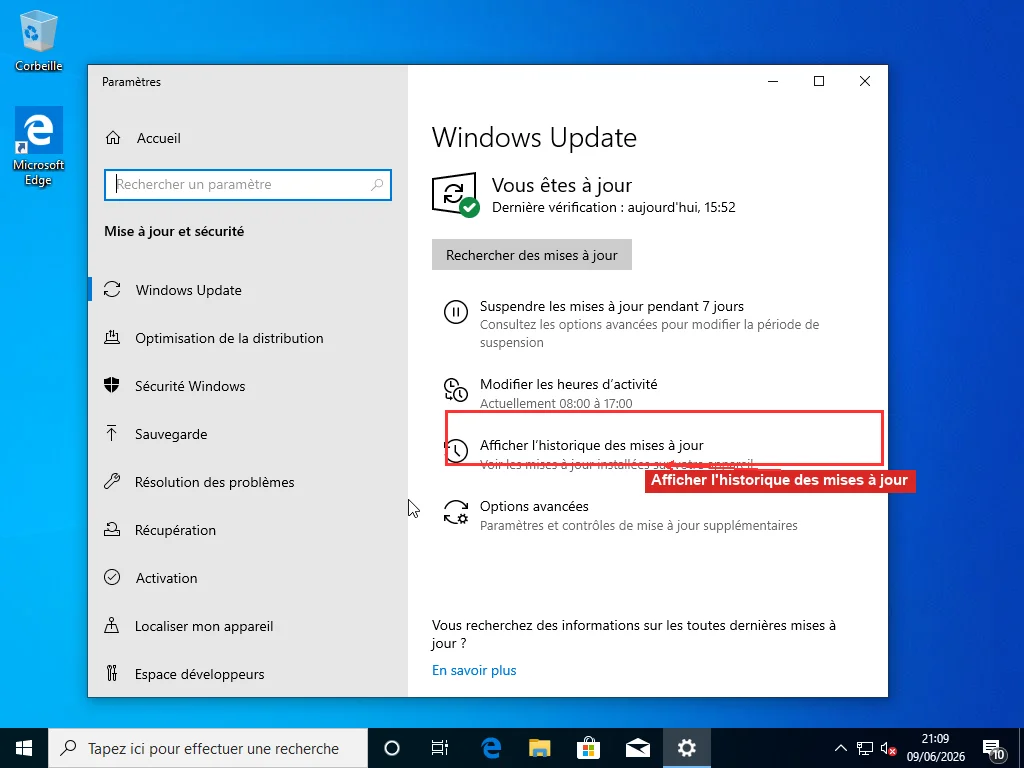The height and width of the screenshot is (768, 1024).
Task: Click the Optimisation de la distribution icon
Action: [x=112, y=338]
